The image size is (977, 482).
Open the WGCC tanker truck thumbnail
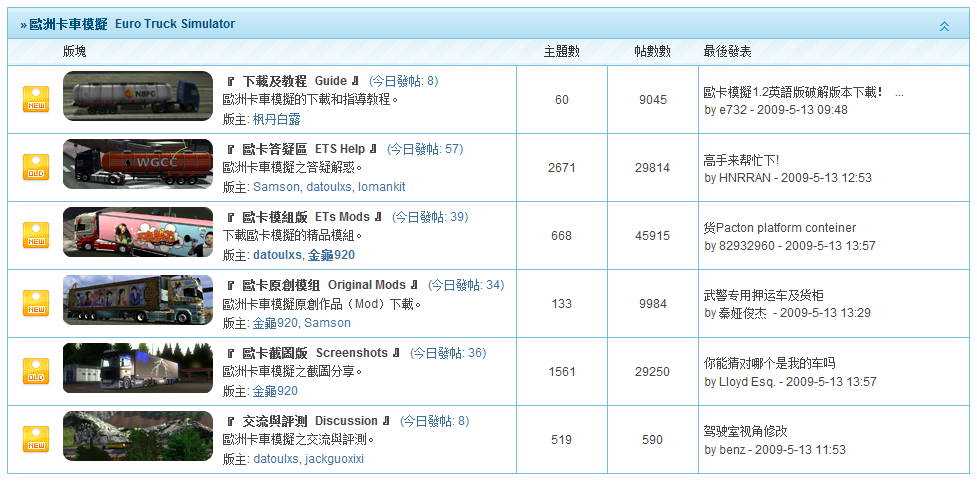coord(138,164)
